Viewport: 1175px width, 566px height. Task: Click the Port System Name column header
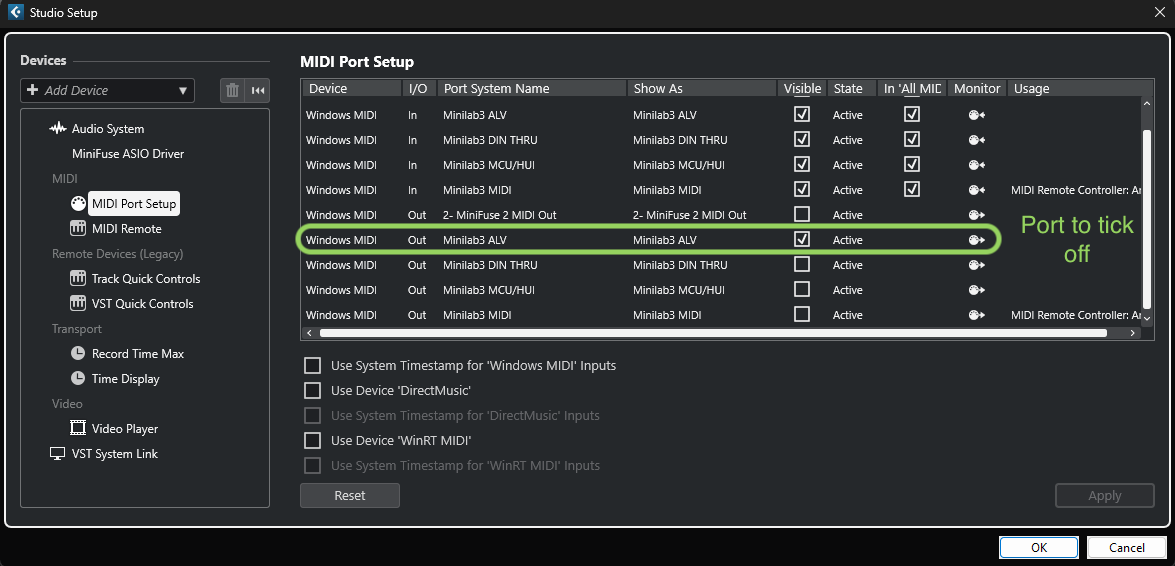(532, 88)
